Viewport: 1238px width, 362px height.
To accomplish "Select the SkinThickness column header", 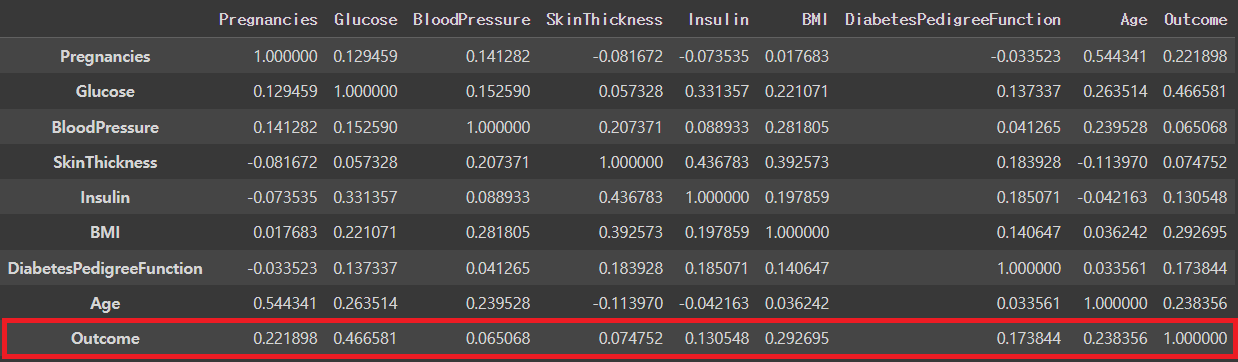I will 604,20.
